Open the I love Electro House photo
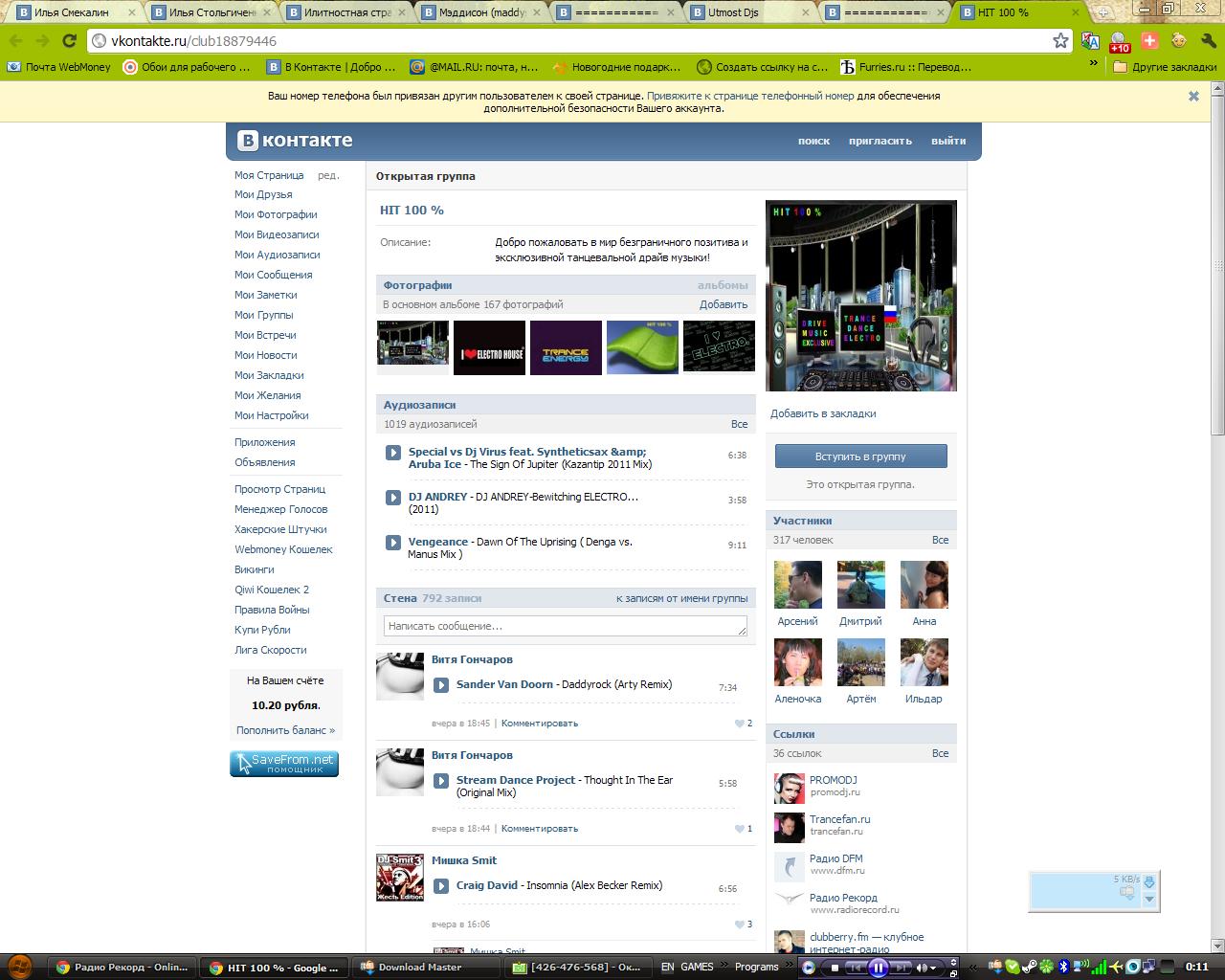Image resolution: width=1225 pixels, height=980 pixels. tap(489, 346)
